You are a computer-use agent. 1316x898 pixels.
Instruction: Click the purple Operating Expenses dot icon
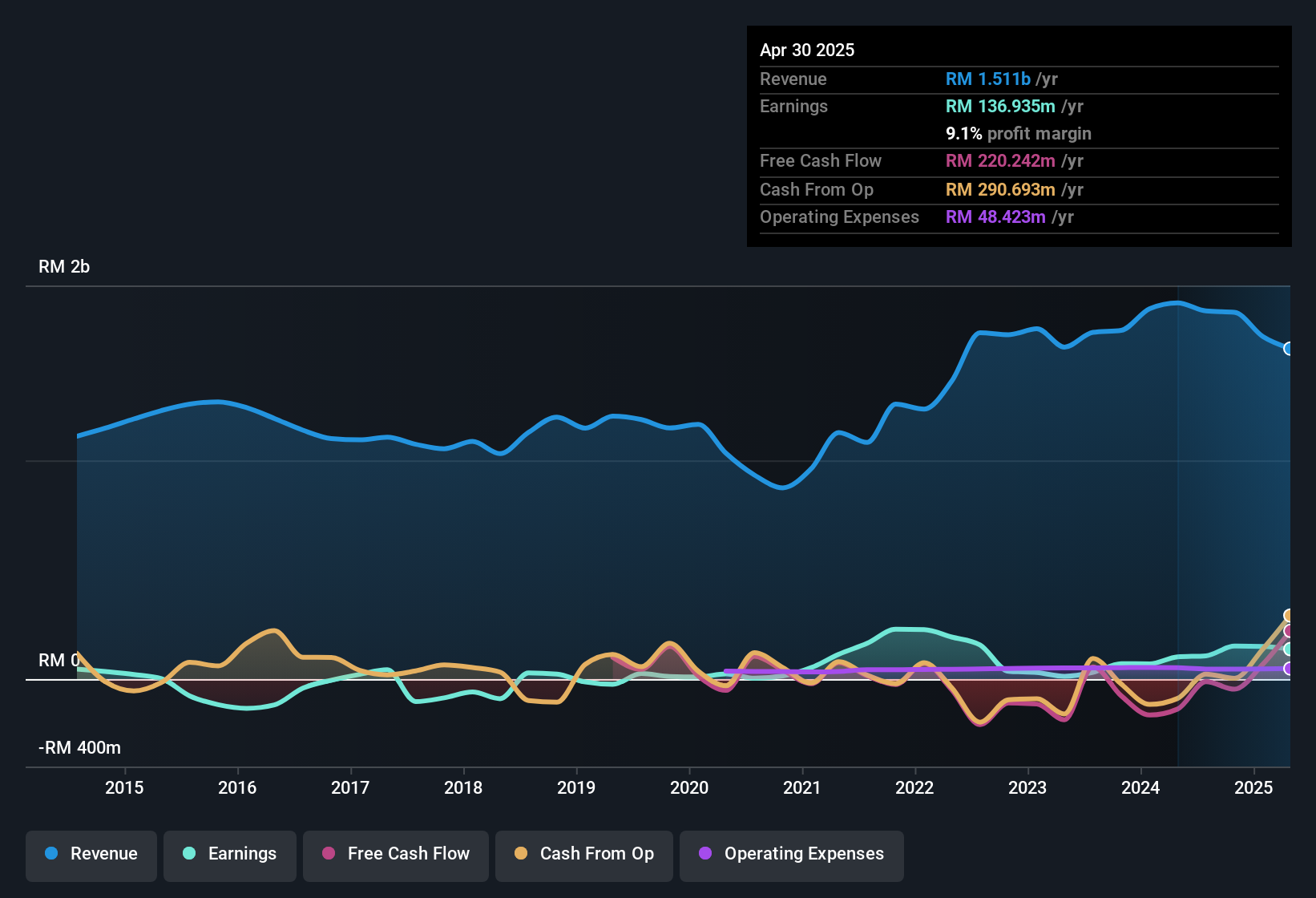[704, 854]
